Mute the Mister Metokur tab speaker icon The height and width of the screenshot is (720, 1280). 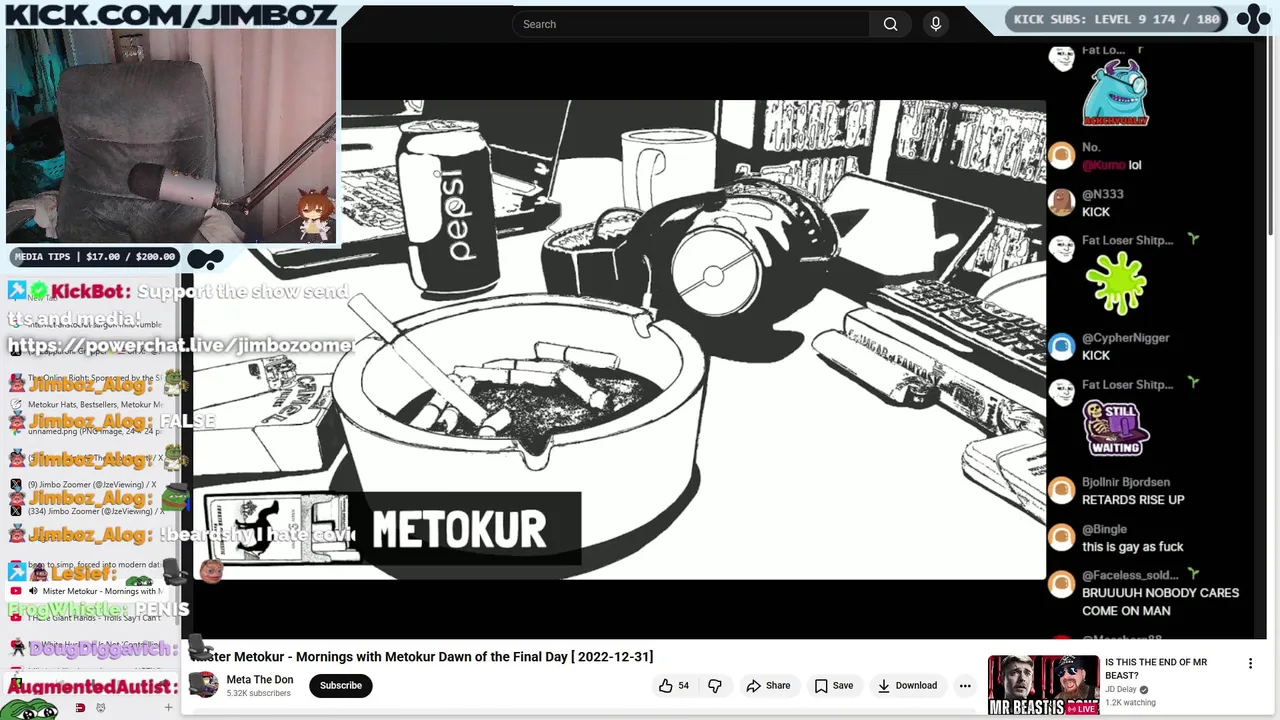pos(33,591)
